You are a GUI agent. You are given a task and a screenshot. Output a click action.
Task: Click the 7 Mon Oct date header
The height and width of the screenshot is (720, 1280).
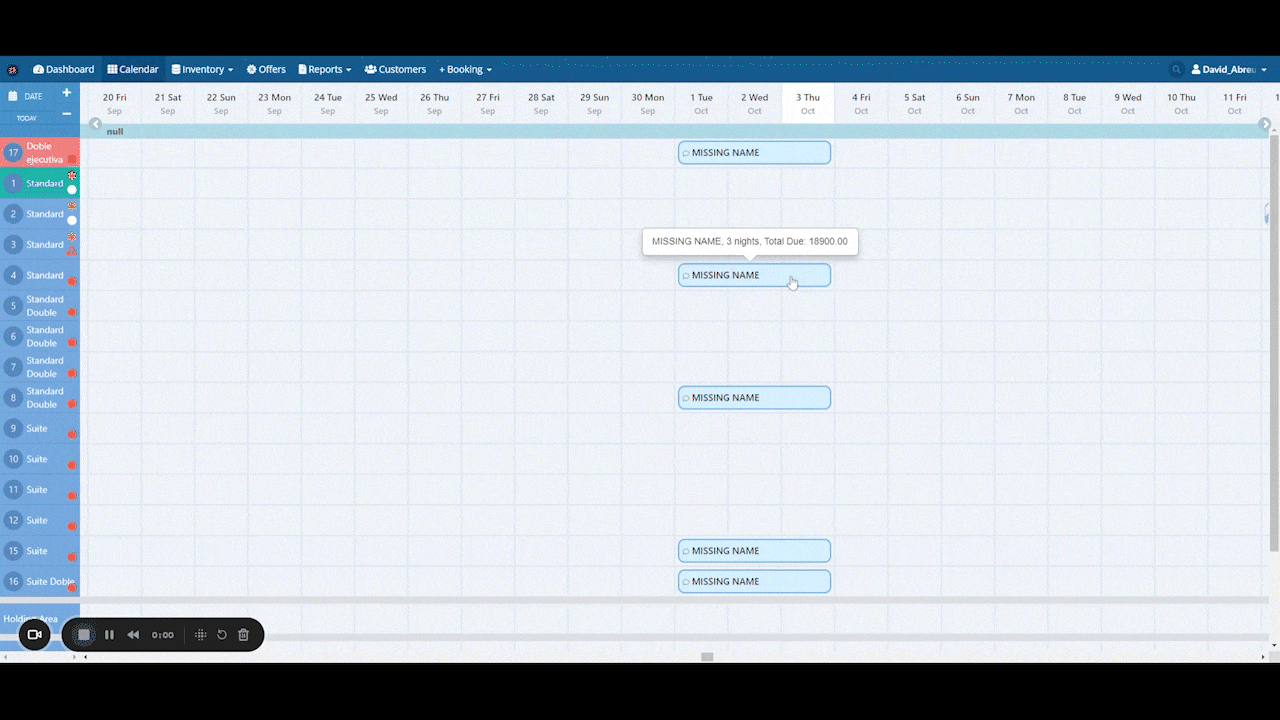[x=1021, y=104]
